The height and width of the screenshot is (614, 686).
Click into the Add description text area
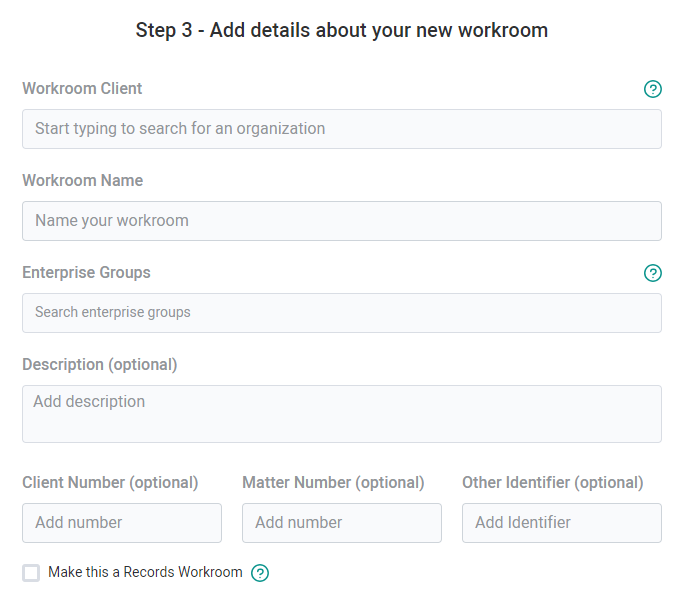pyautogui.click(x=342, y=413)
